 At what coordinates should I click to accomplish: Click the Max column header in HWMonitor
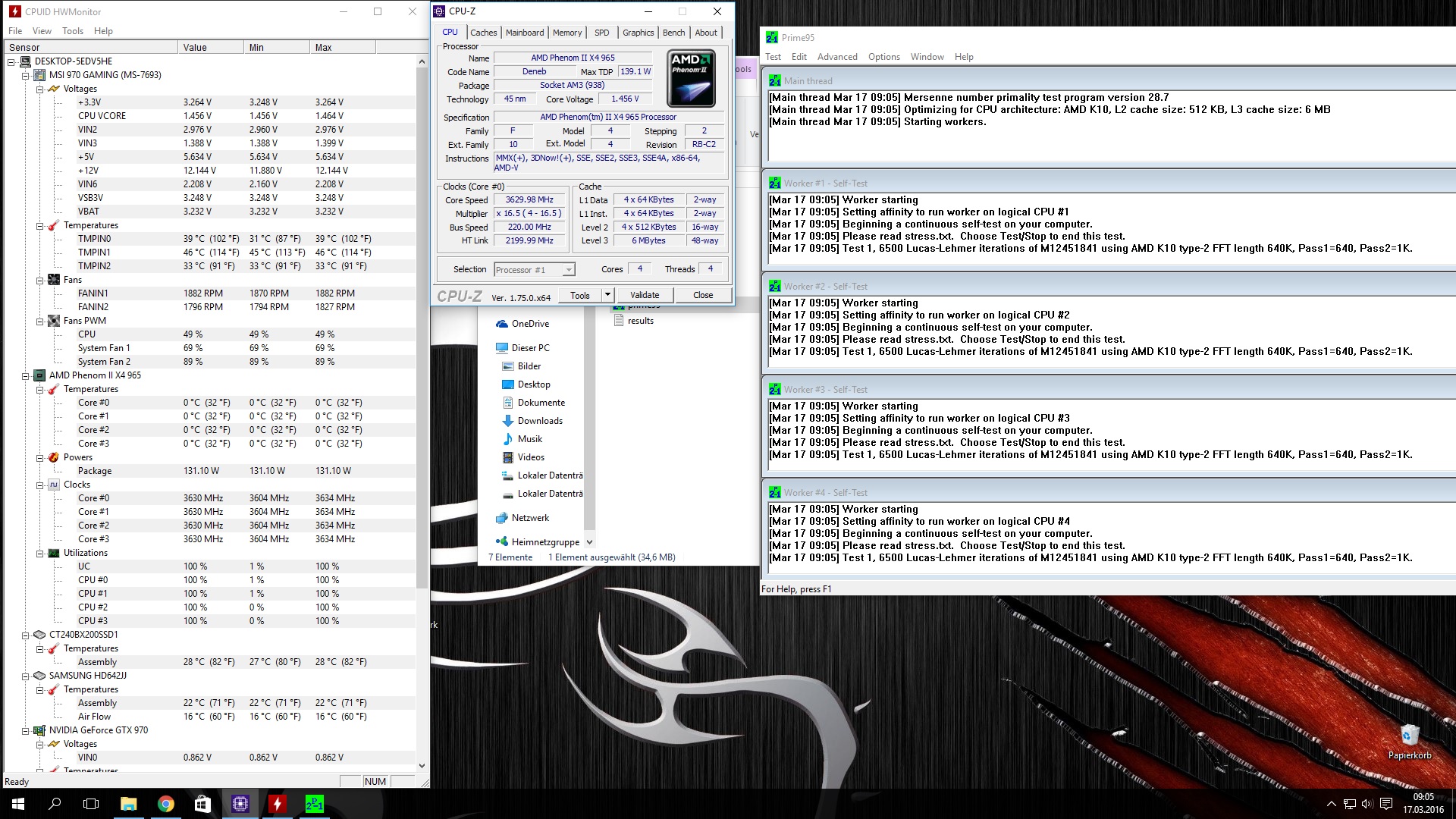pos(343,47)
